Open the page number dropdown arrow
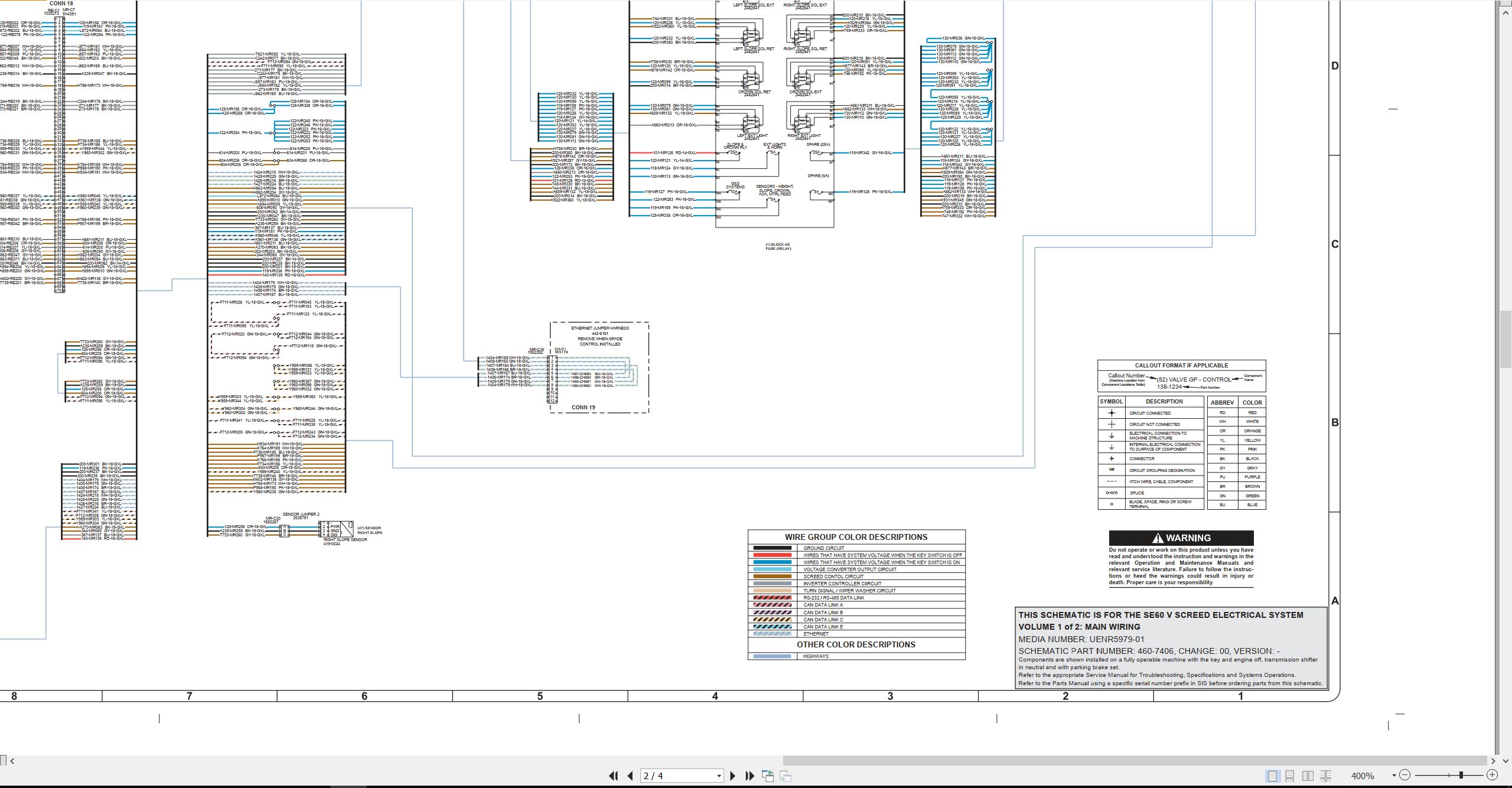The image size is (1512, 788). pos(719,776)
